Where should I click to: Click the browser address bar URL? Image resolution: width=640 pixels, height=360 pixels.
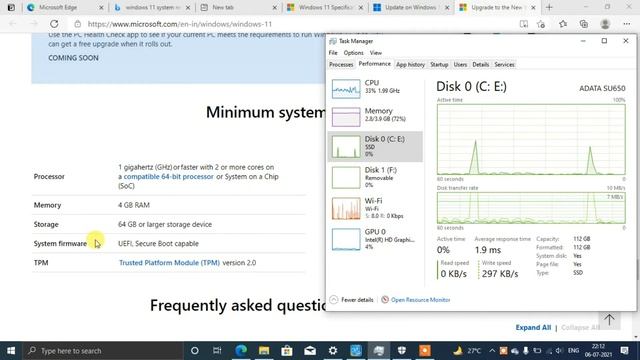pos(180,24)
